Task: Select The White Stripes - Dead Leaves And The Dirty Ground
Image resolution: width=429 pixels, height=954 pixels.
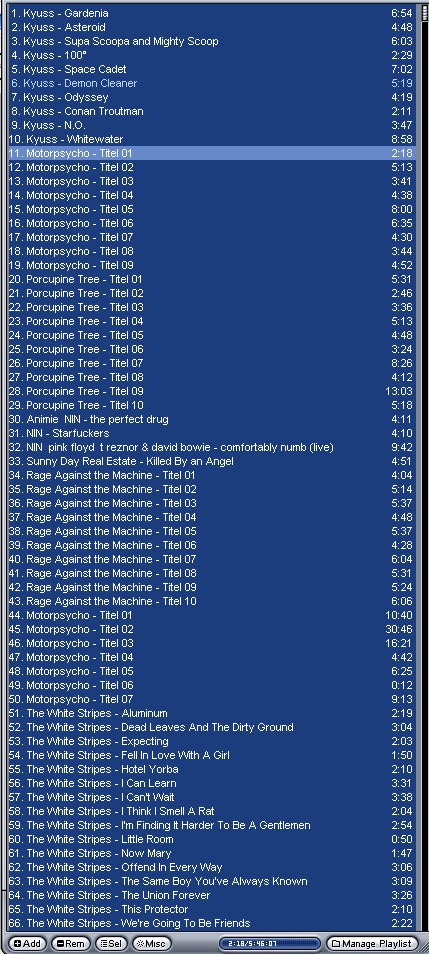Action: [x=212, y=726]
